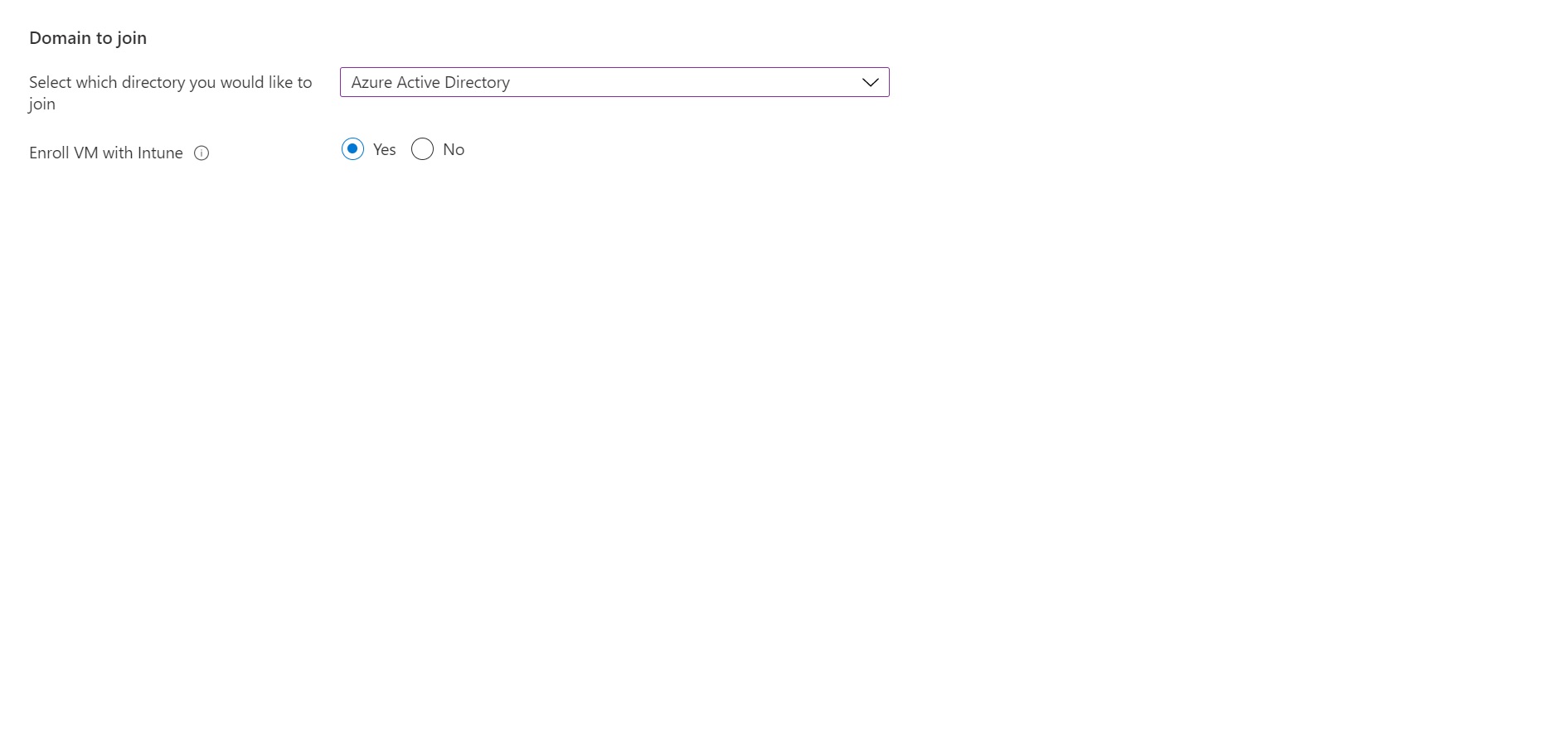
Task: Open the directory selection dropdown
Action: [614, 82]
